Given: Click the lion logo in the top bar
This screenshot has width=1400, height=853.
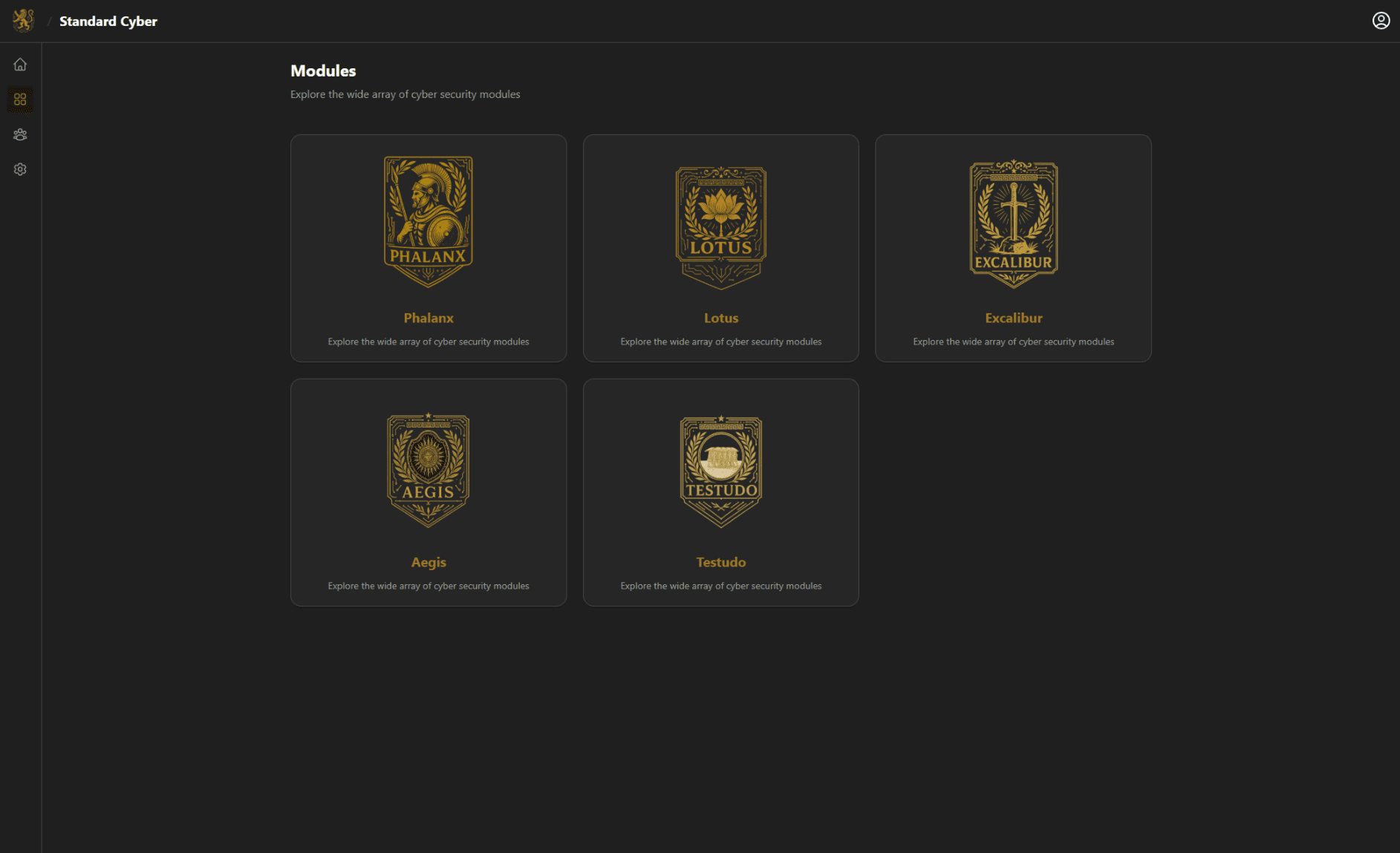Looking at the screenshot, I should pos(25,21).
